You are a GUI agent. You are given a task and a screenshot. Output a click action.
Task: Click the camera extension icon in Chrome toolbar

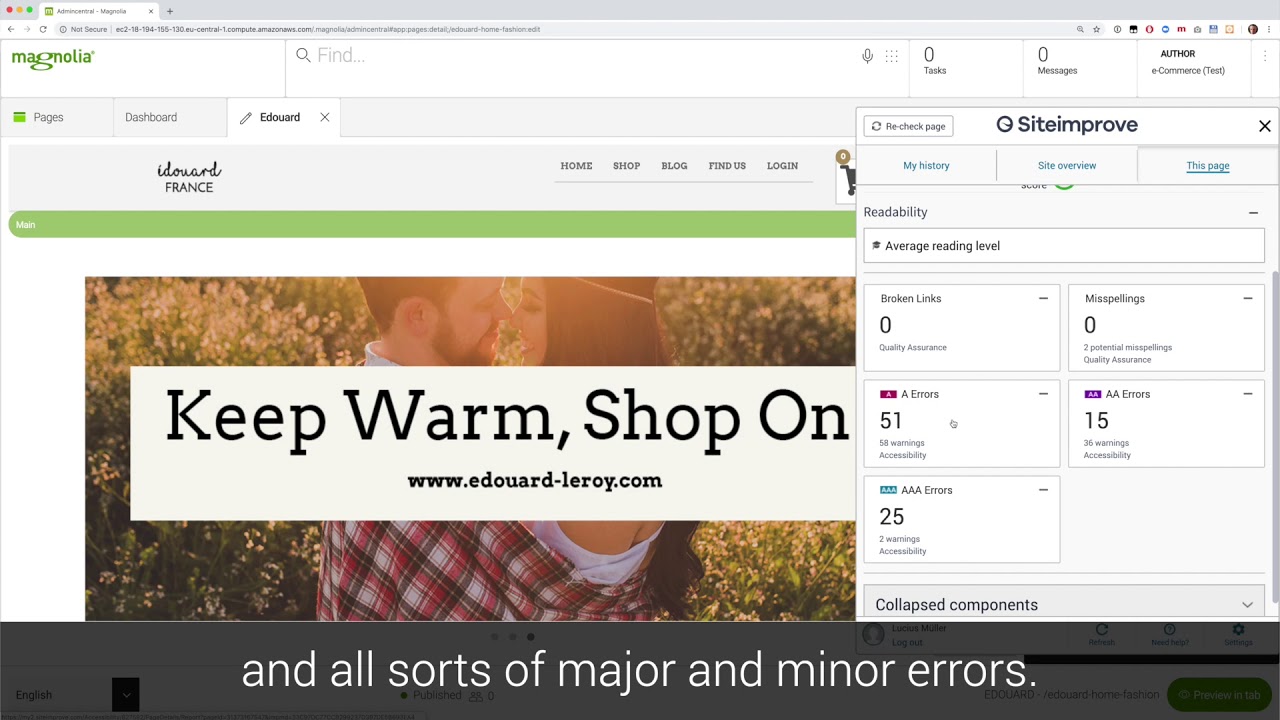point(1197,29)
